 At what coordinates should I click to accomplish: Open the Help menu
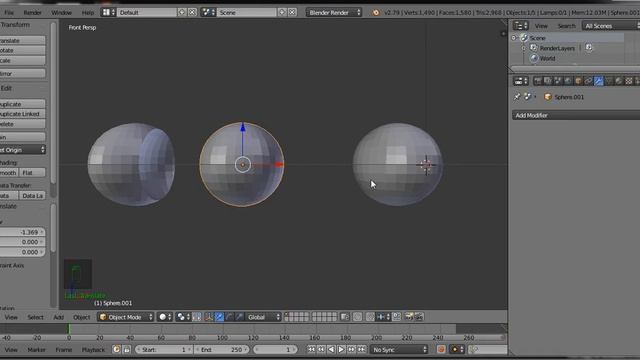pos(87,13)
